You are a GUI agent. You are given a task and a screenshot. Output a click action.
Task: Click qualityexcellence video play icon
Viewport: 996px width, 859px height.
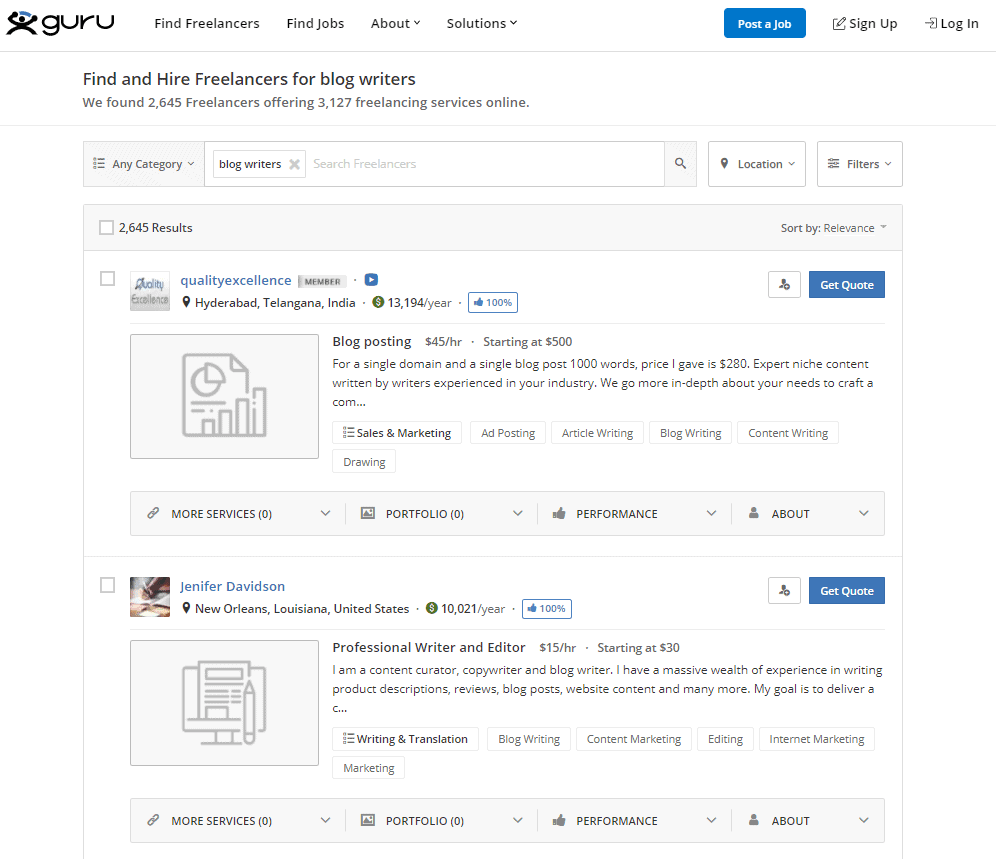pyautogui.click(x=372, y=280)
